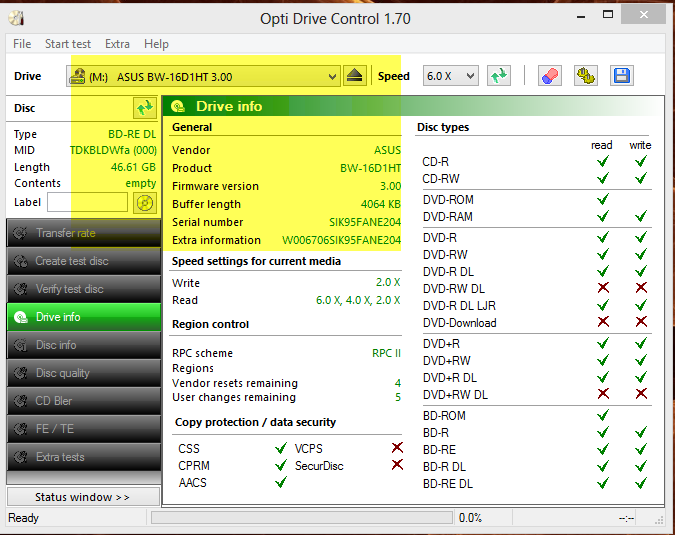Click the MID value TDKBLDWfa (000)

pos(113,150)
